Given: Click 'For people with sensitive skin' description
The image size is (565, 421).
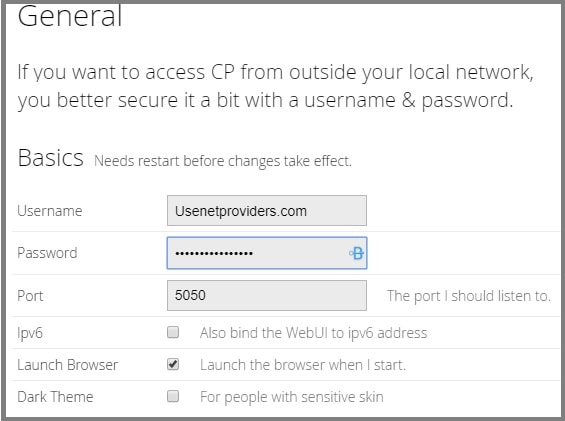Looking at the screenshot, I should [292, 397].
